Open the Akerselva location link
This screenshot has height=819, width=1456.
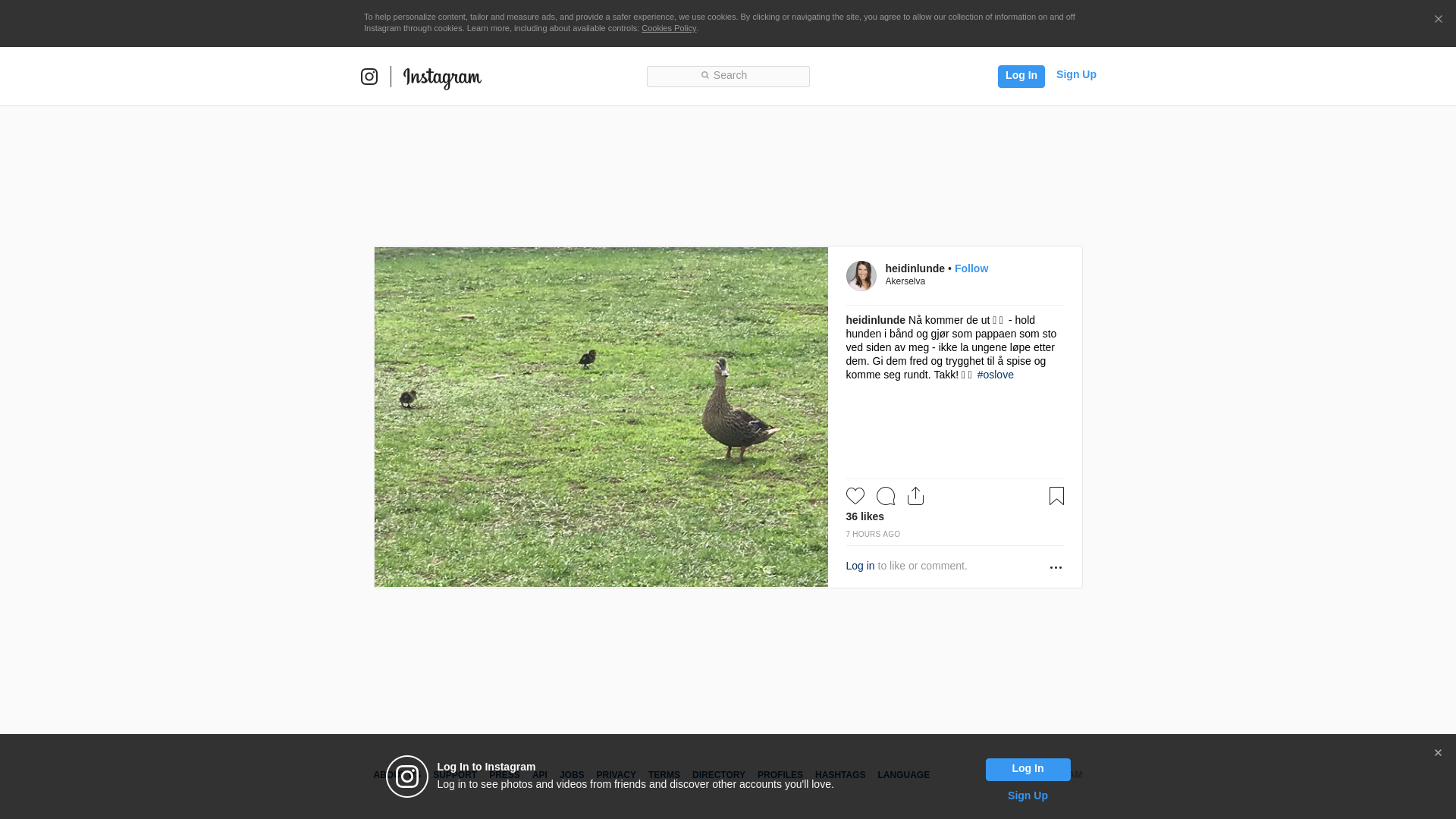point(905,281)
